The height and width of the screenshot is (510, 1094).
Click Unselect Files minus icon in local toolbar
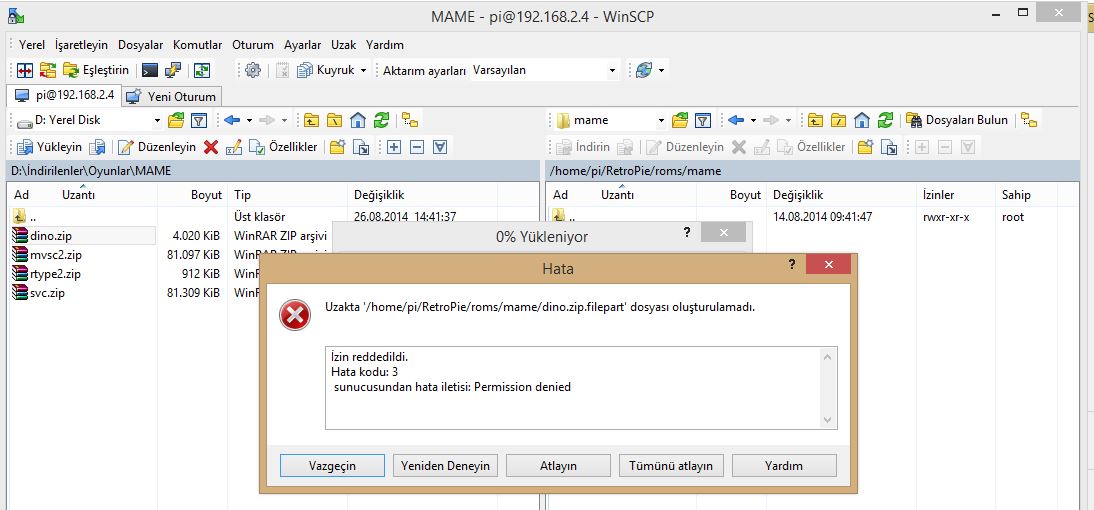click(417, 147)
